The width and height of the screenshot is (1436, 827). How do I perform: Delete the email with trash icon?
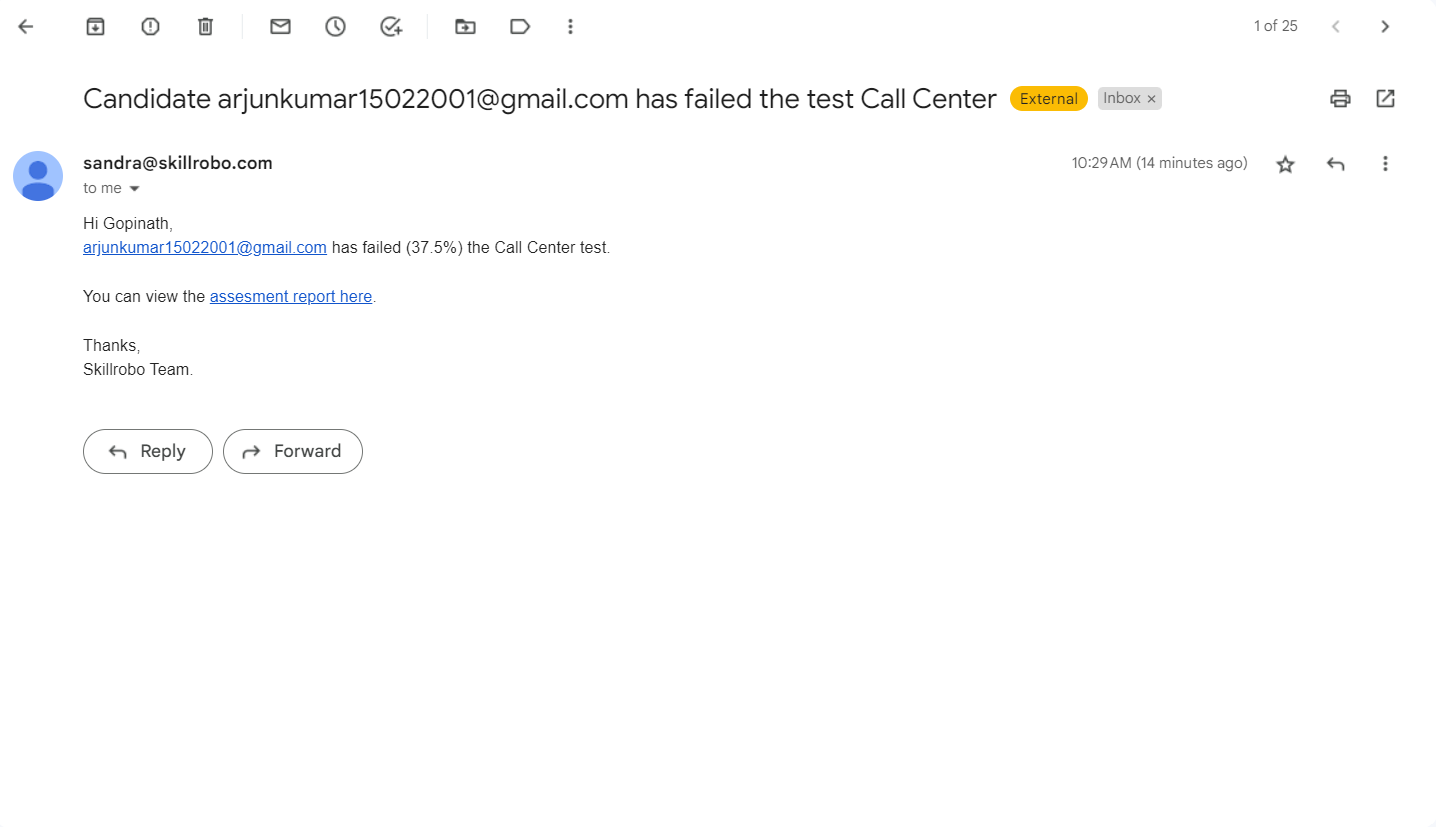[205, 27]
